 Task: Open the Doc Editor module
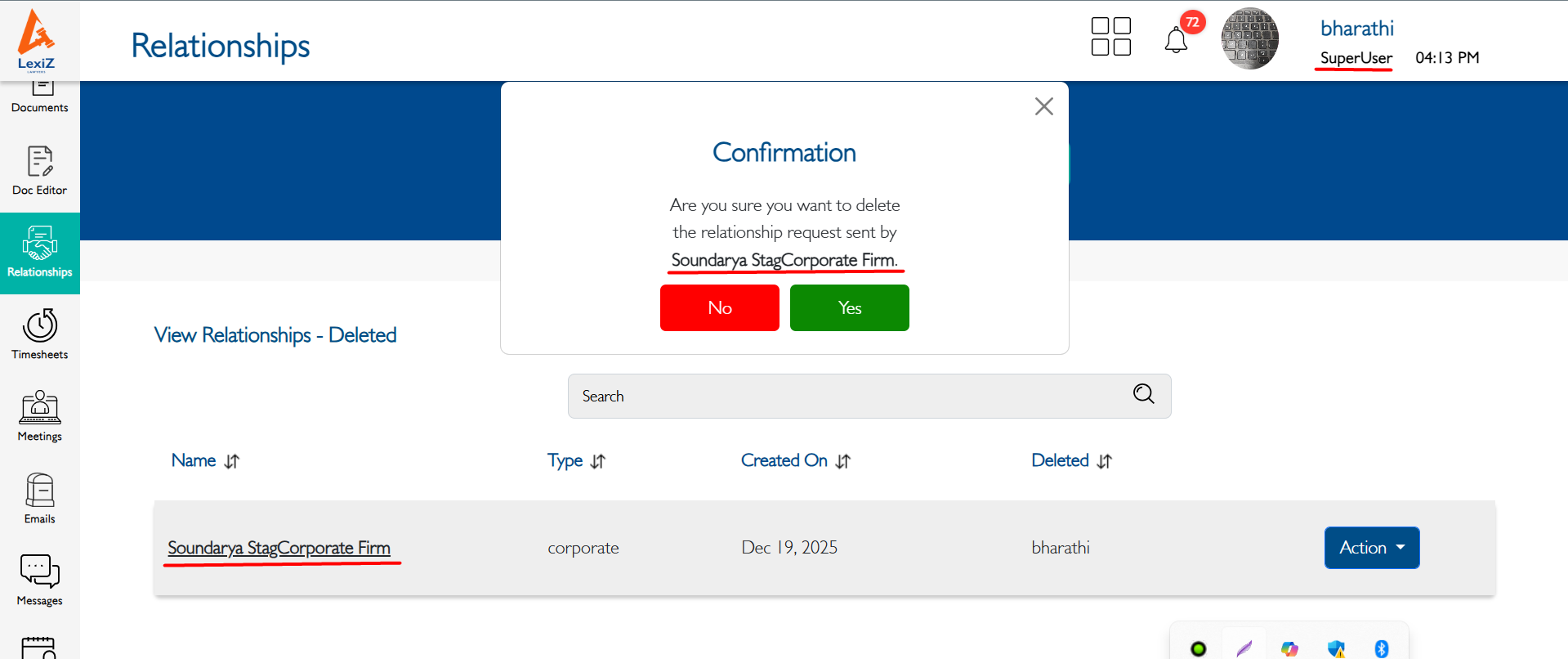click(39, 170)
